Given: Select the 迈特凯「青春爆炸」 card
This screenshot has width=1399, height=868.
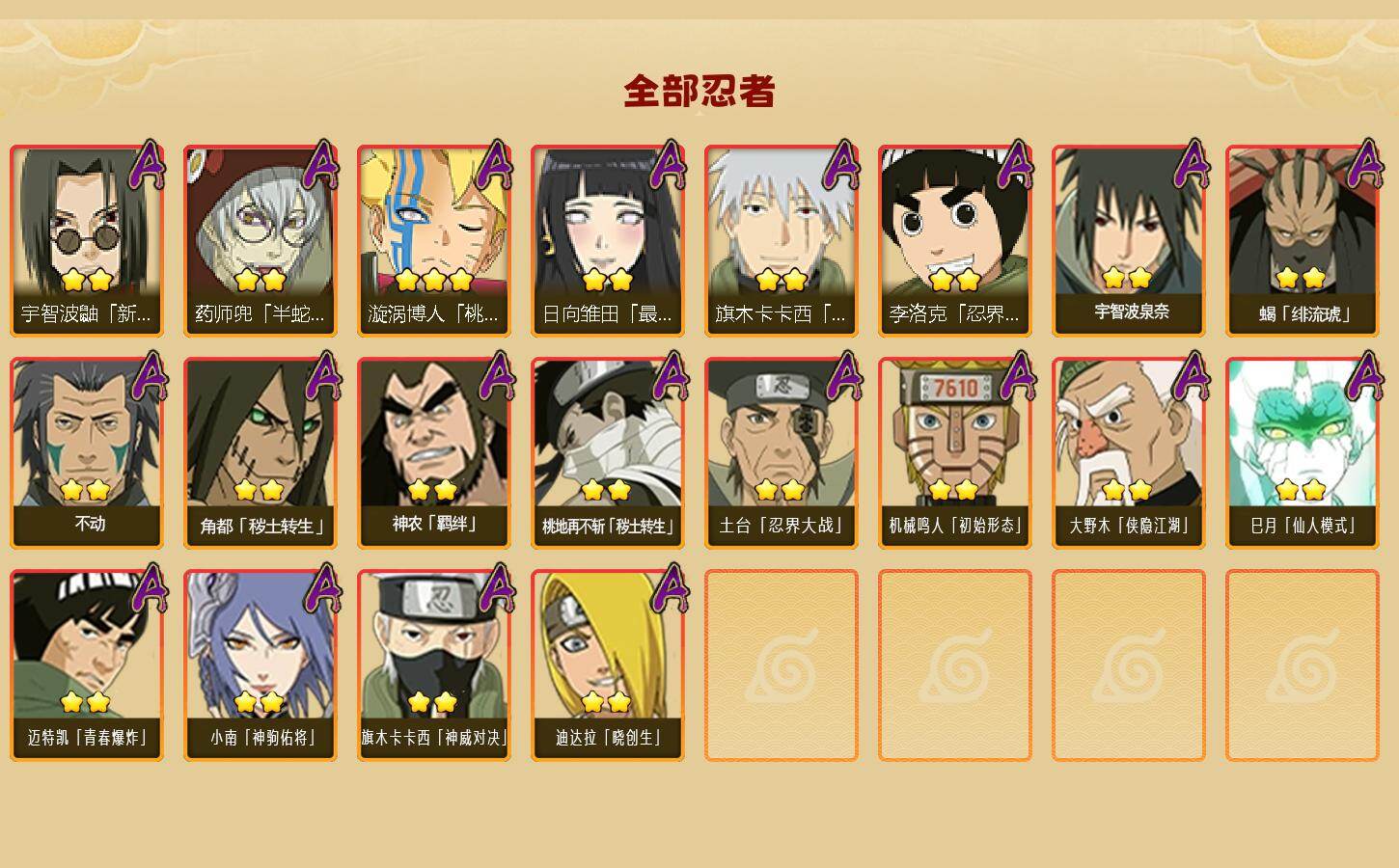Looking at the screenshot, I should pos(87,665).
